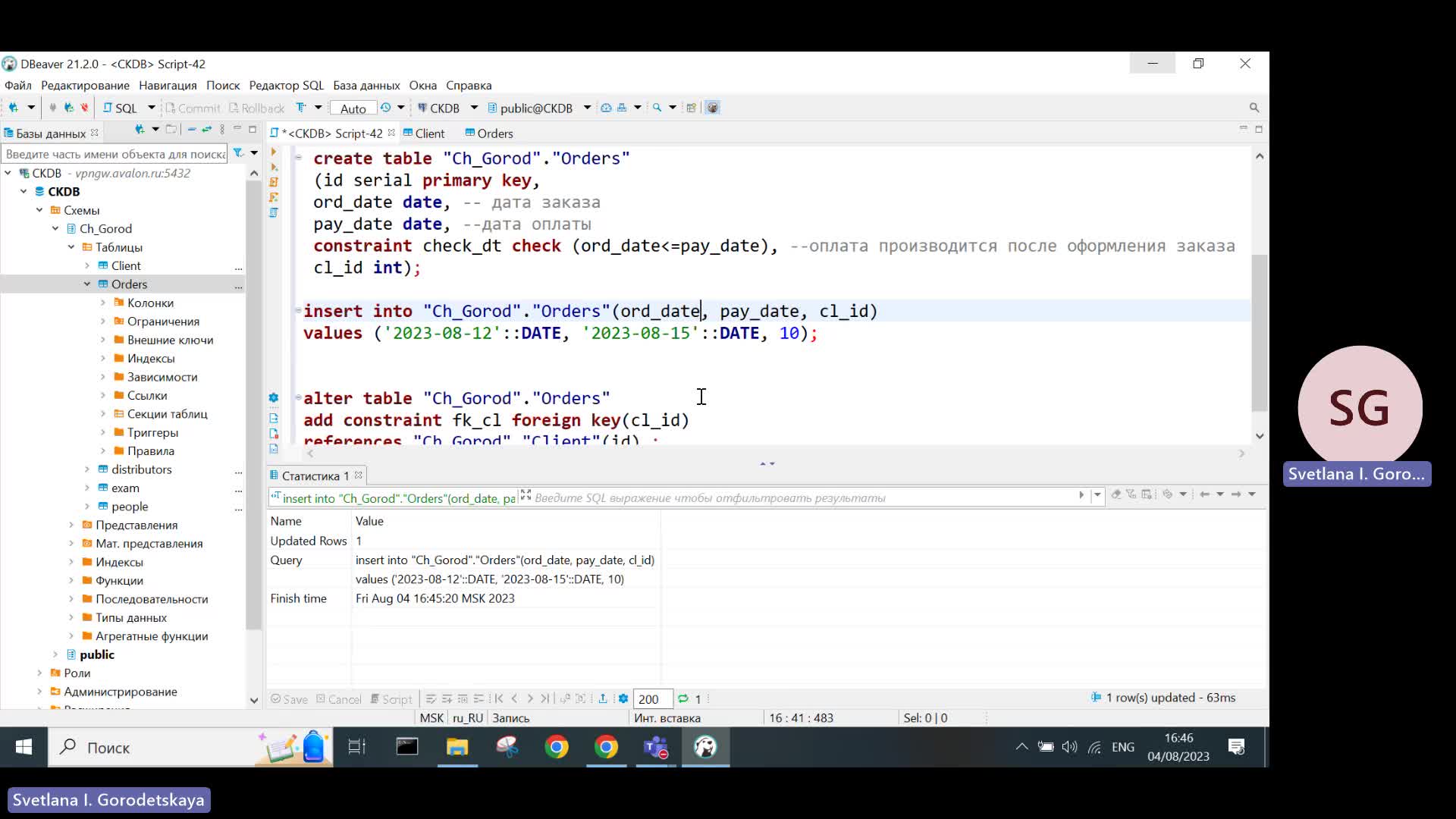Collapse the Ch_Gorod schema node
1456x819 pixels.
[x=55, y=228]
